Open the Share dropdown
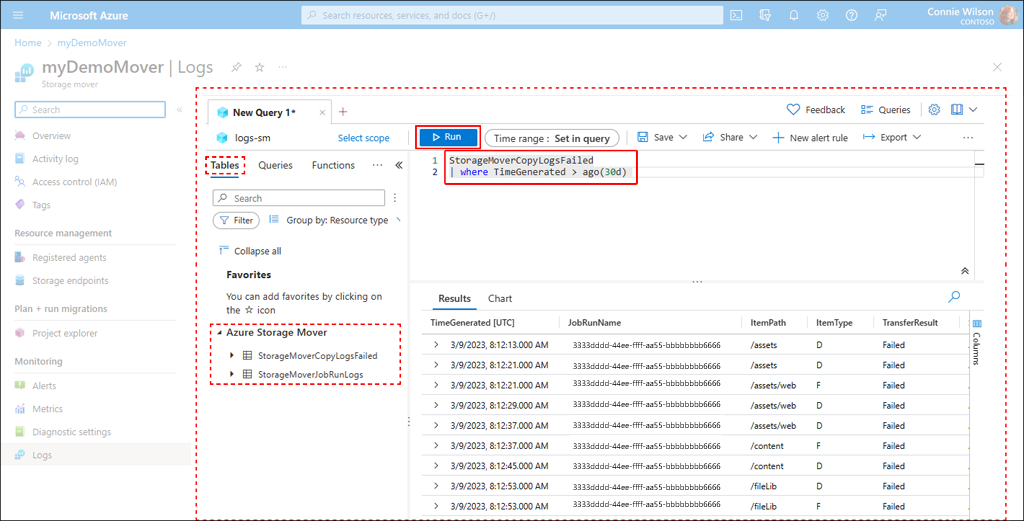Screen dimensions: 1024x521 point(729,137)
